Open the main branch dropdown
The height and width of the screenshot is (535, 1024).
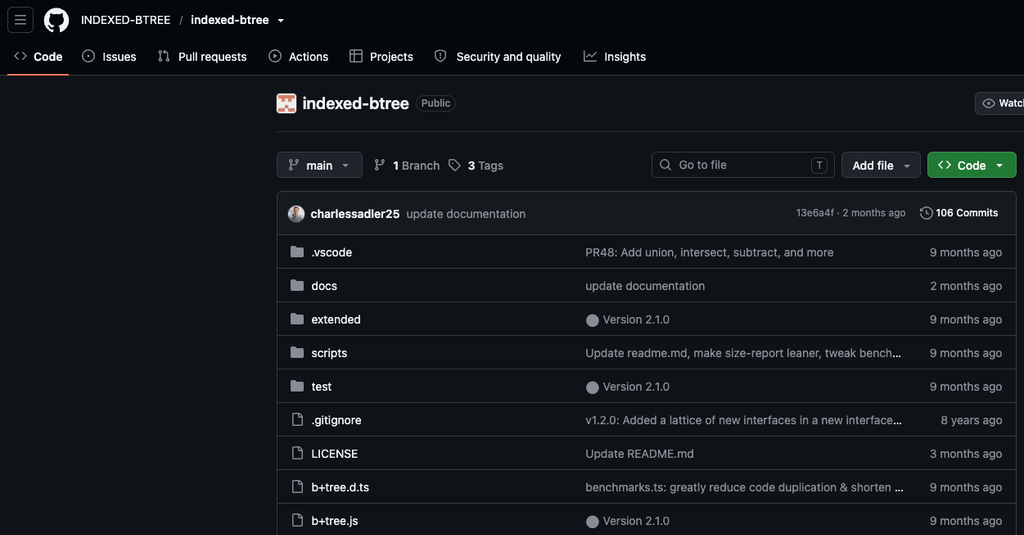pos(319,165)
